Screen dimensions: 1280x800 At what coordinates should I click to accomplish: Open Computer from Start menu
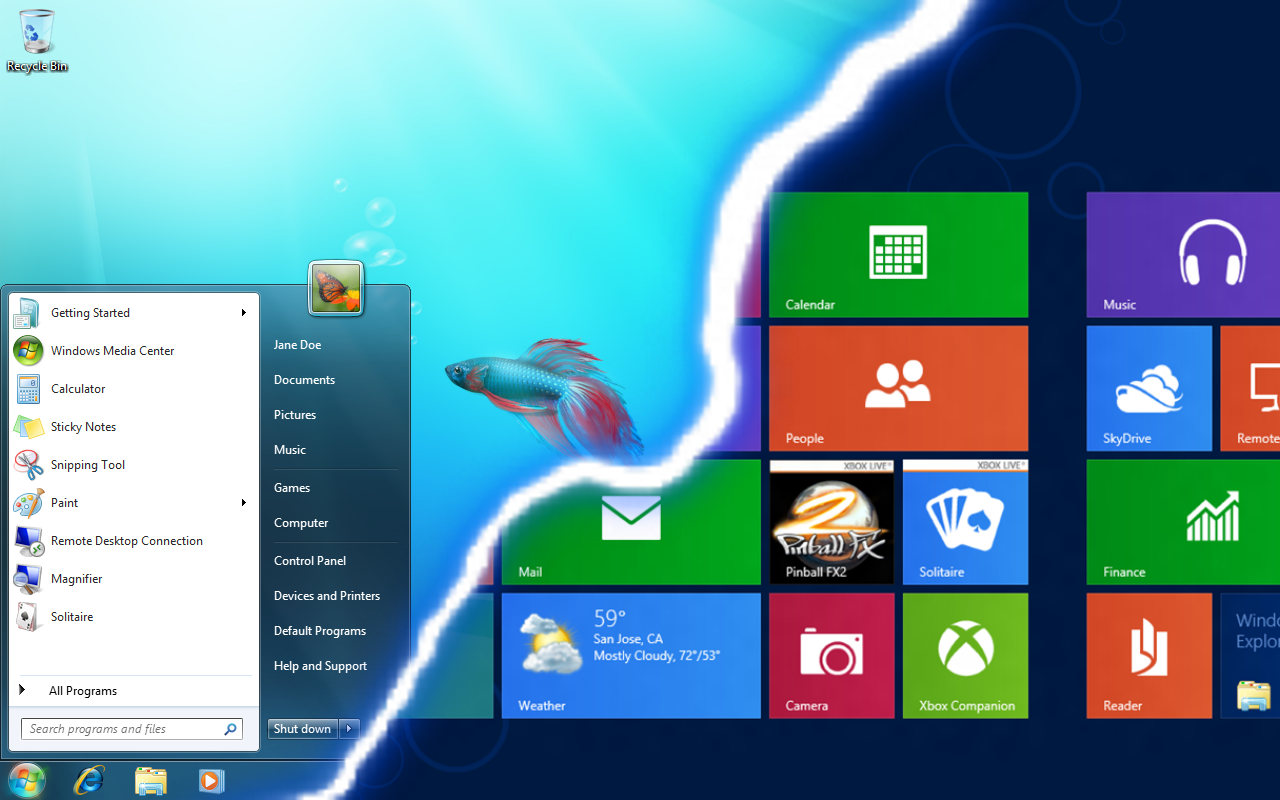(x=301, y=523)
